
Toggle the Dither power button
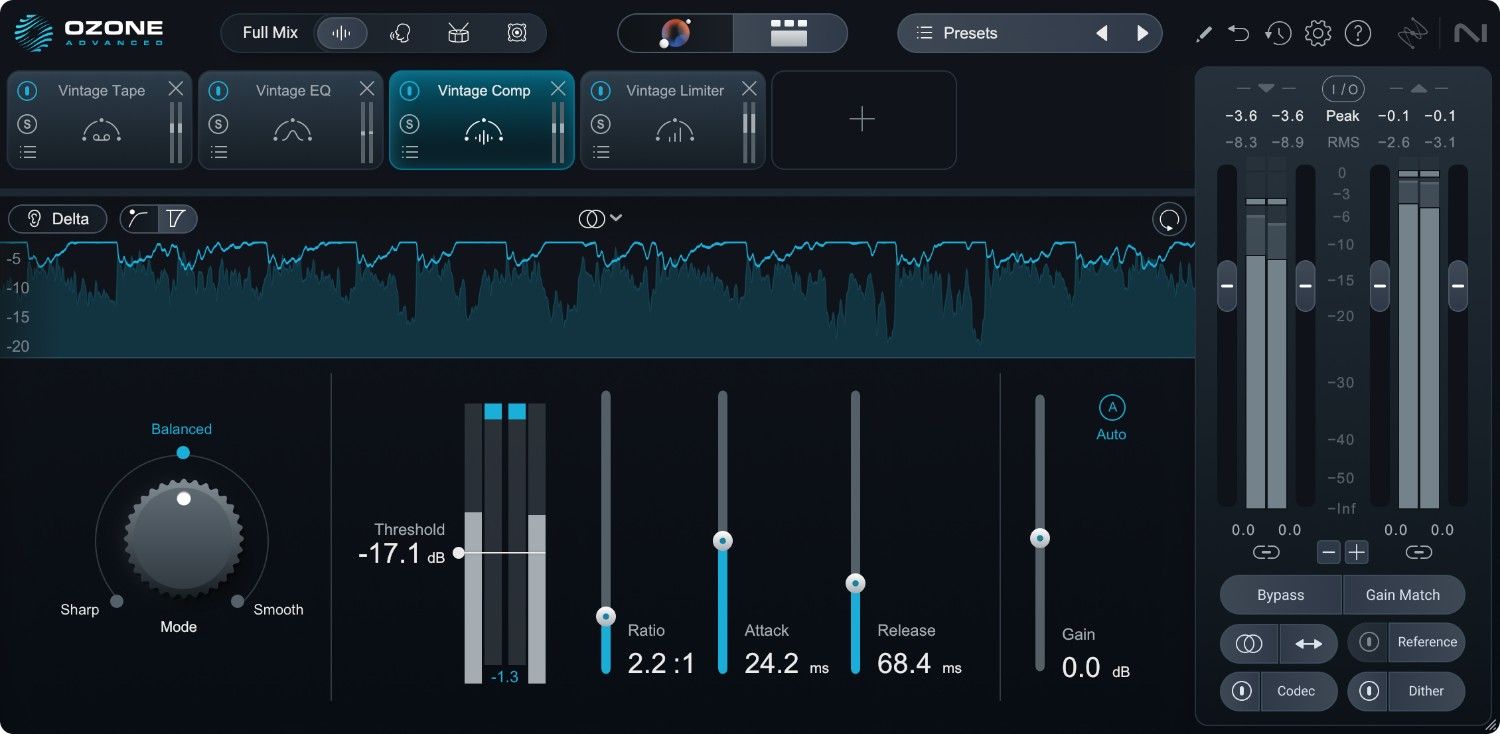[1369, 691]
